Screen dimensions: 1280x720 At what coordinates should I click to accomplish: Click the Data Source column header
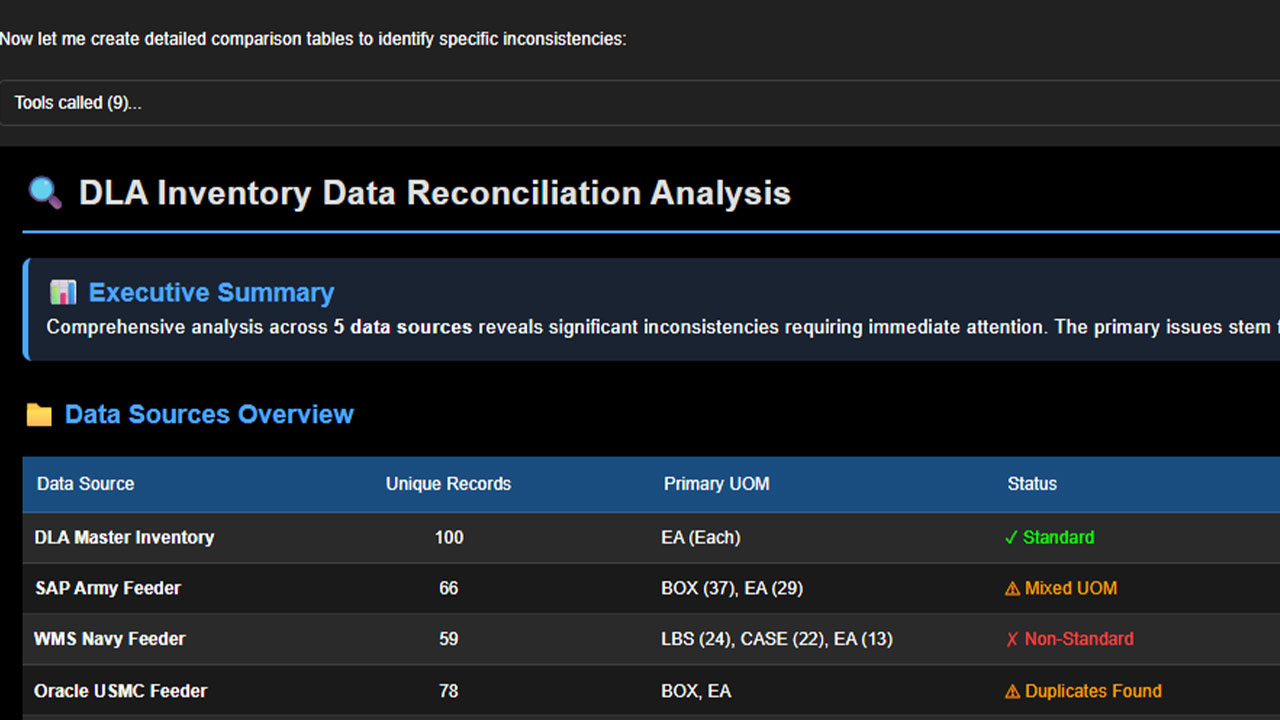85,484
